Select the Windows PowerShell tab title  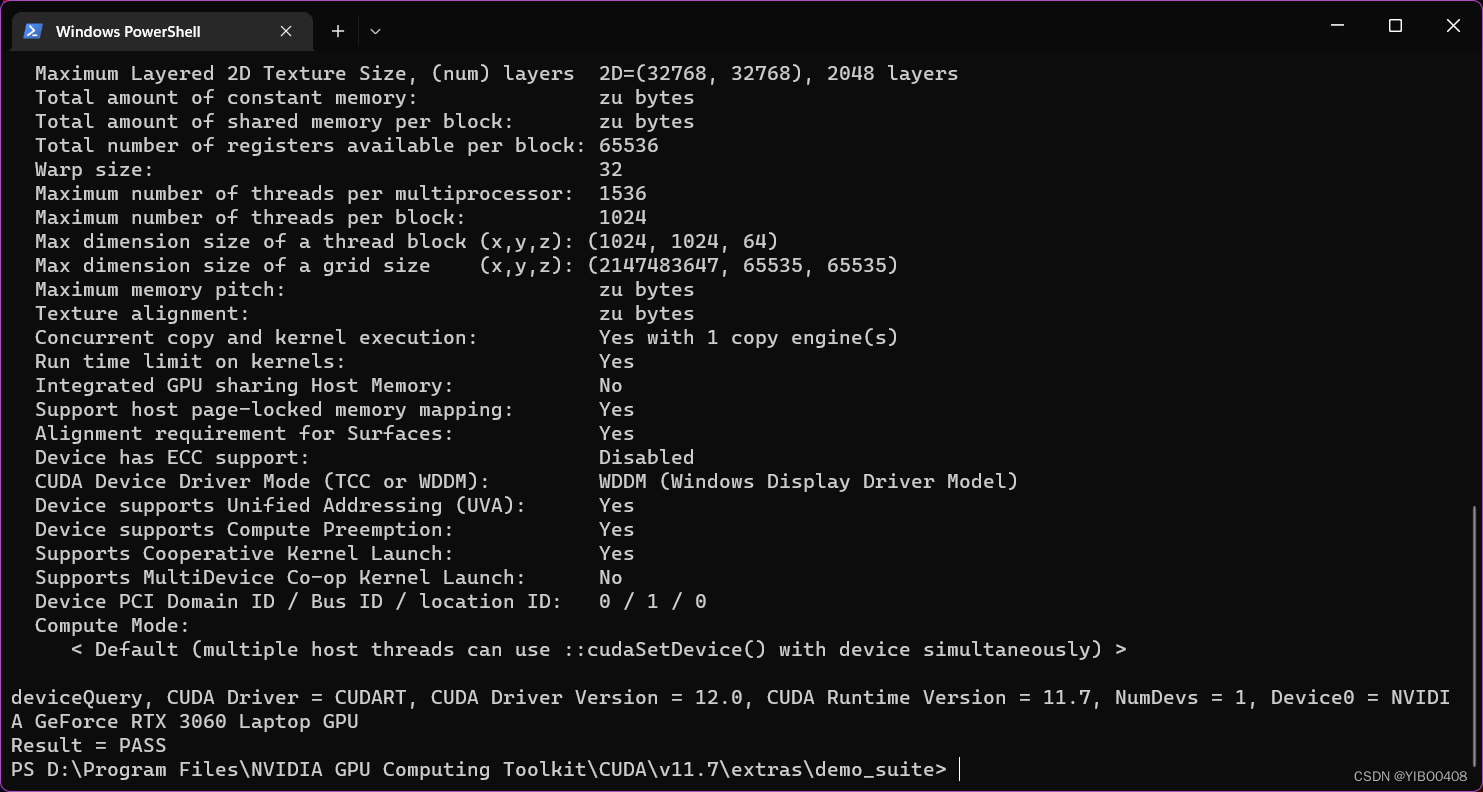(128, 32)
